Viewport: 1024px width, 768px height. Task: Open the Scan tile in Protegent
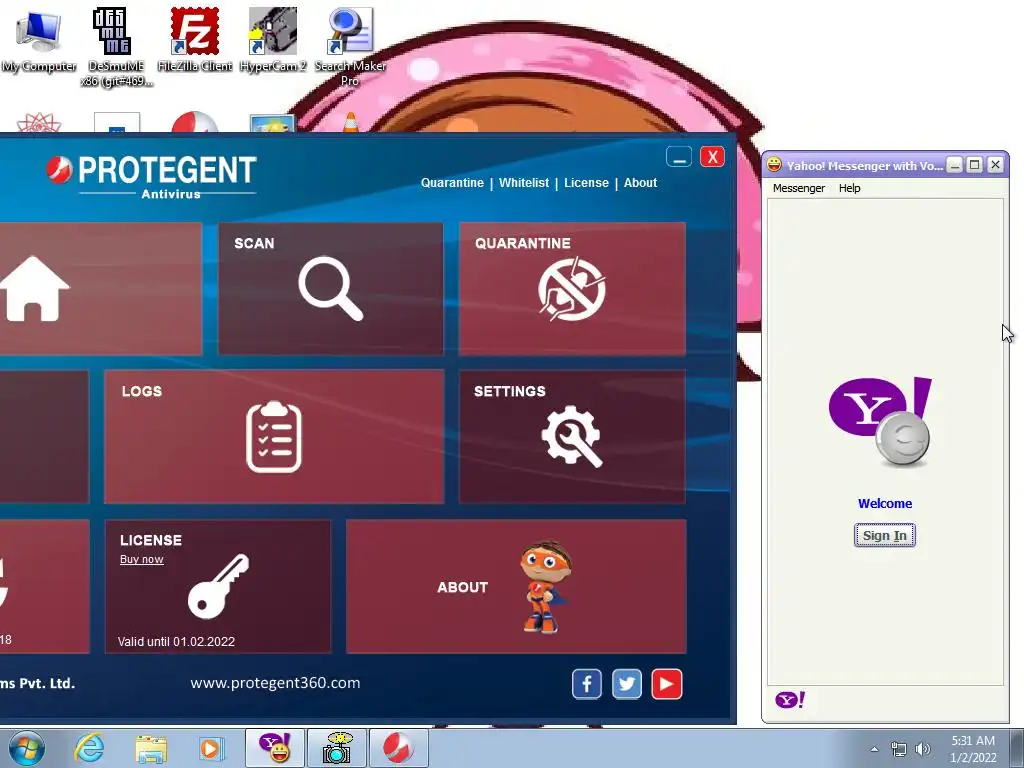pyautogui.click(x=330, y=289)
